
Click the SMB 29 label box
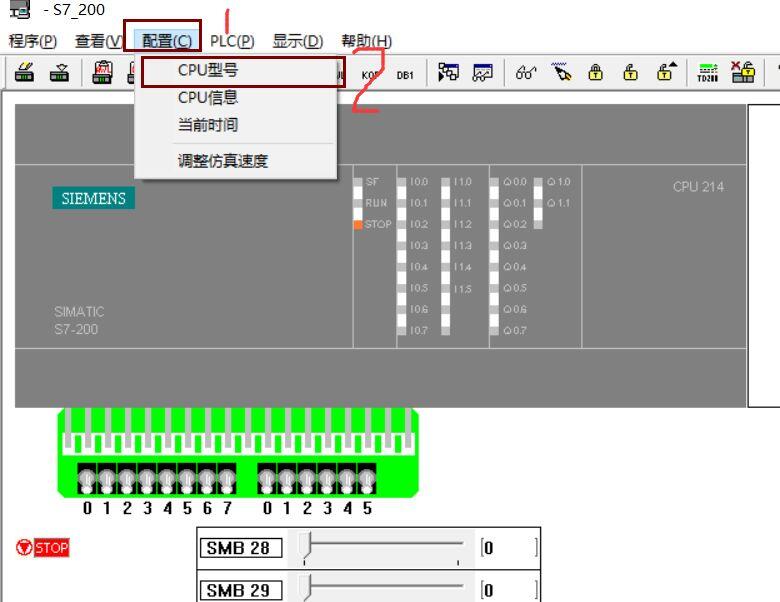pos(241,590)
